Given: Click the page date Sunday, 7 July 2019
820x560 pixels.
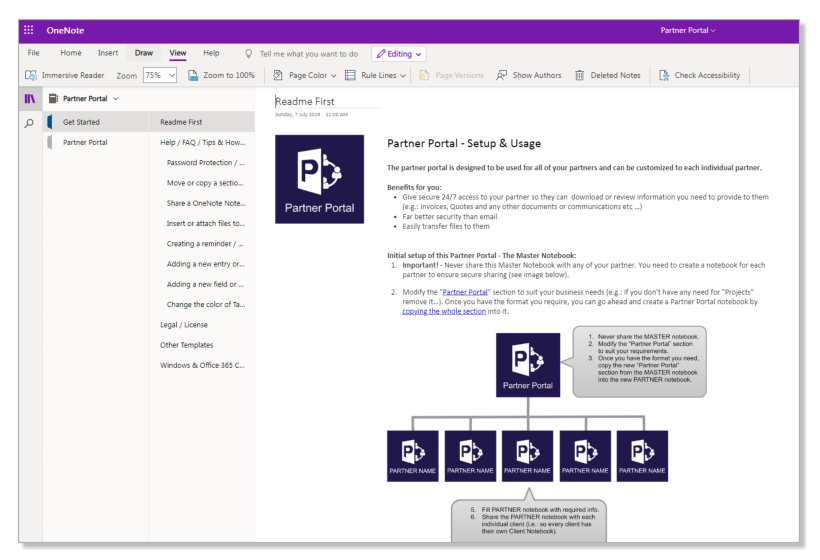Looking at the screenshot, I should [x=298, y=115].
